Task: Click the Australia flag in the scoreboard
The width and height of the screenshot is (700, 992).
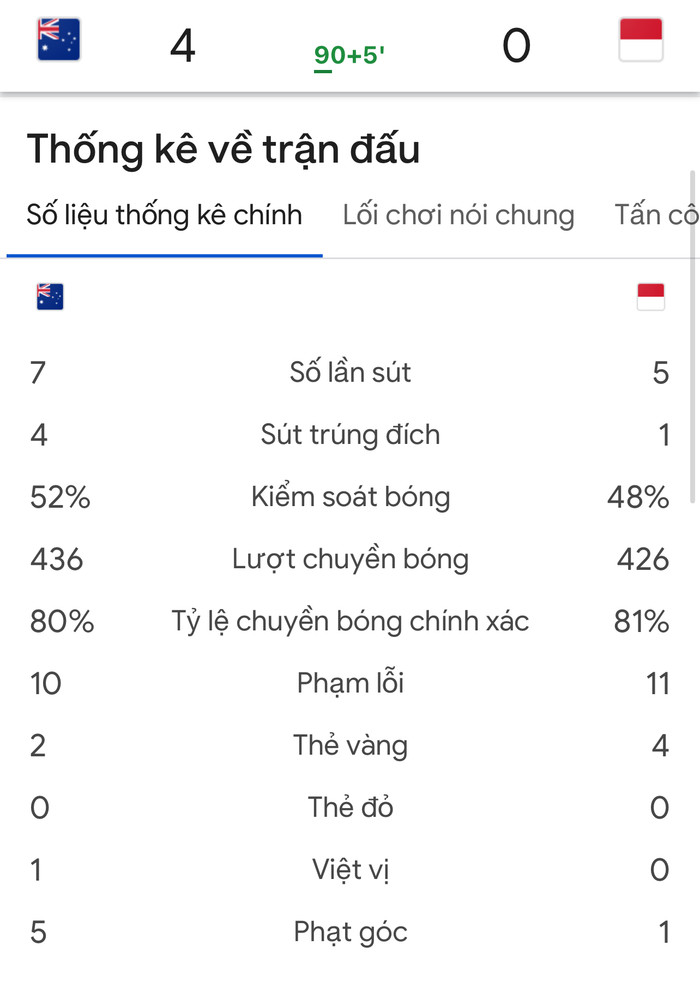Action: [x=57, y=38]
